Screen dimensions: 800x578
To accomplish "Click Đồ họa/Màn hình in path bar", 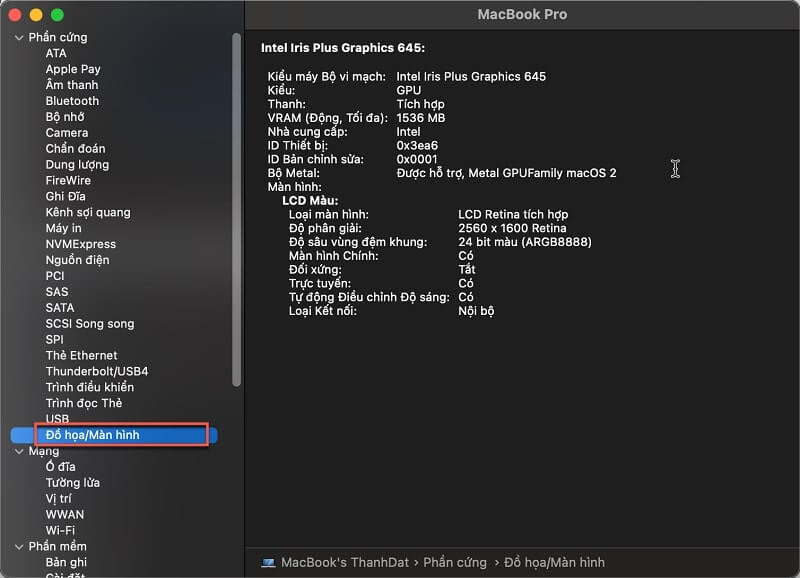I will pyautogui.click(x=554, y=563).
